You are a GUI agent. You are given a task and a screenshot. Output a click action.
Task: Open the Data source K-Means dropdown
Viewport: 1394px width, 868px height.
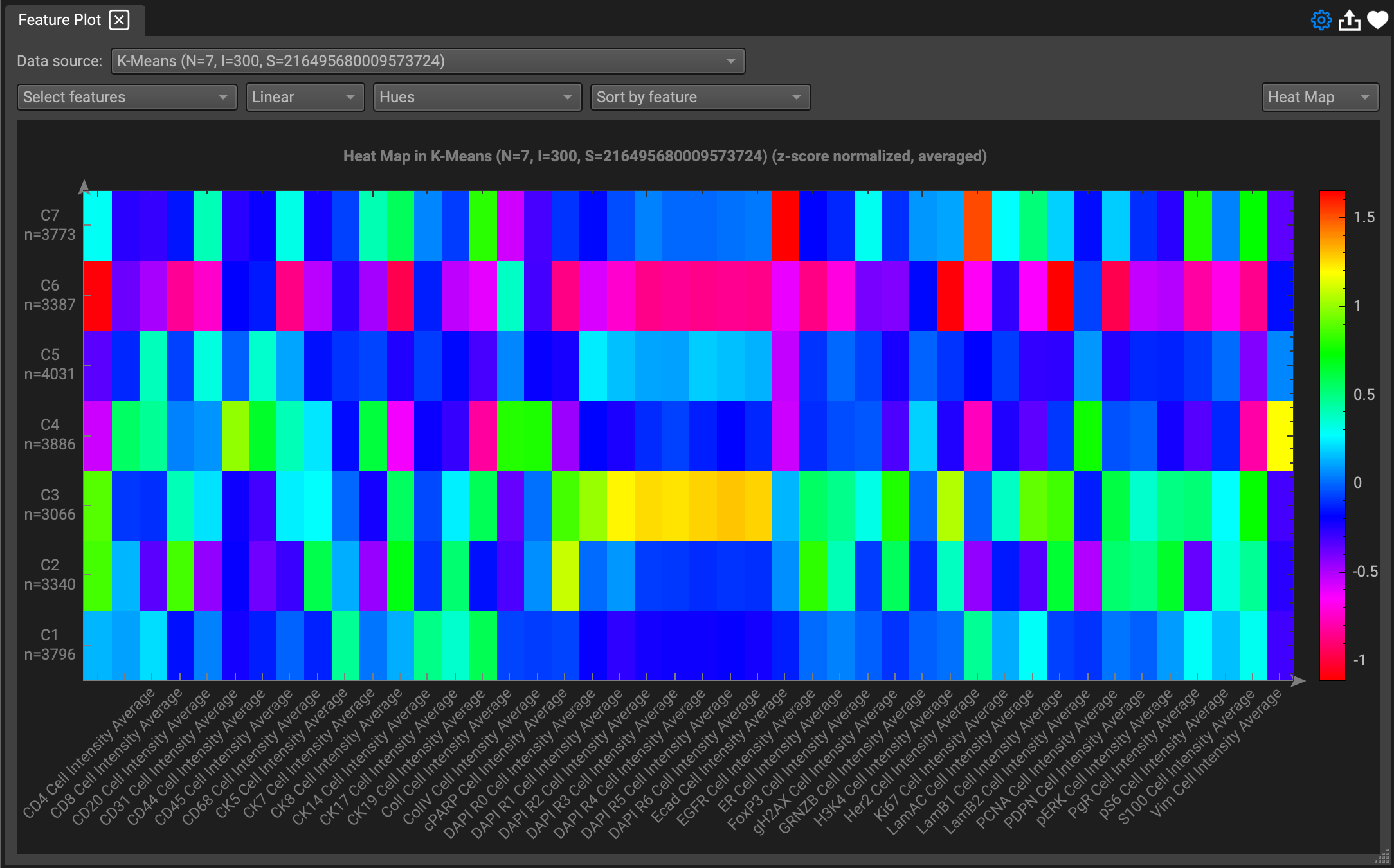[x=428, y=61]
